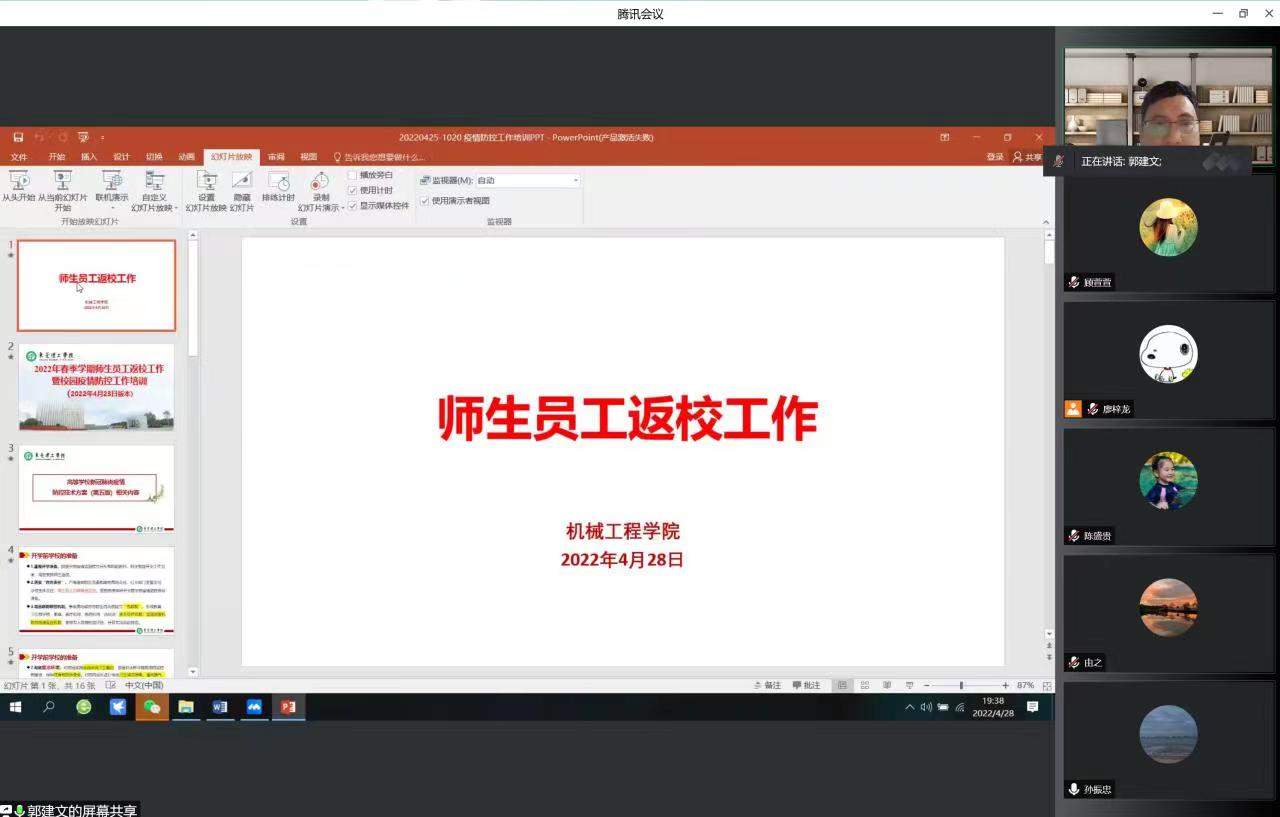Screen dimensions: 1280x817
Task: Open the 插入 ribbon tab
Action: tap(89, 157)
